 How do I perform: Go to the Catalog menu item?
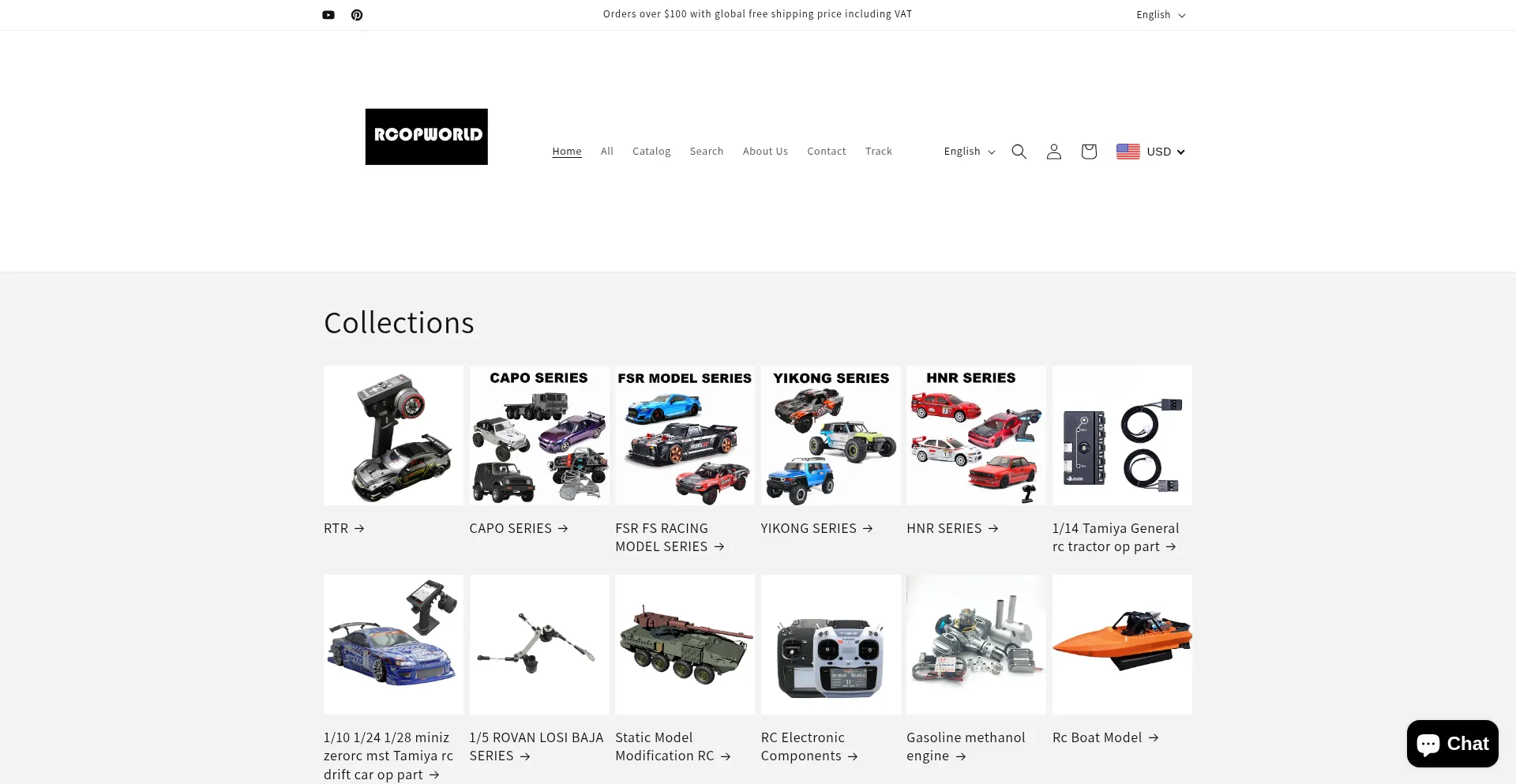coord(651,152)
